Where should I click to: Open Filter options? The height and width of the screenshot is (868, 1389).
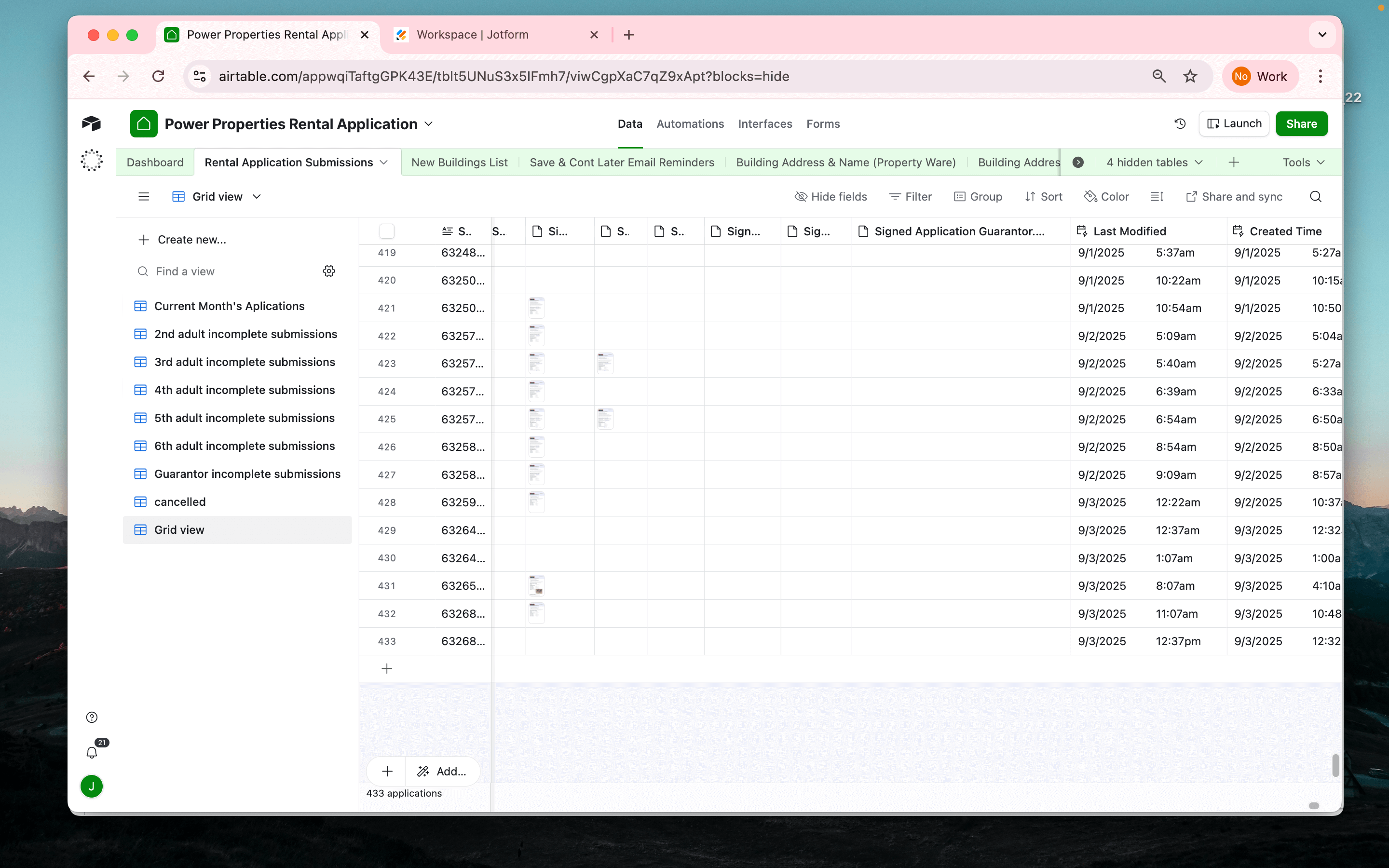click(x=910, y=196)
